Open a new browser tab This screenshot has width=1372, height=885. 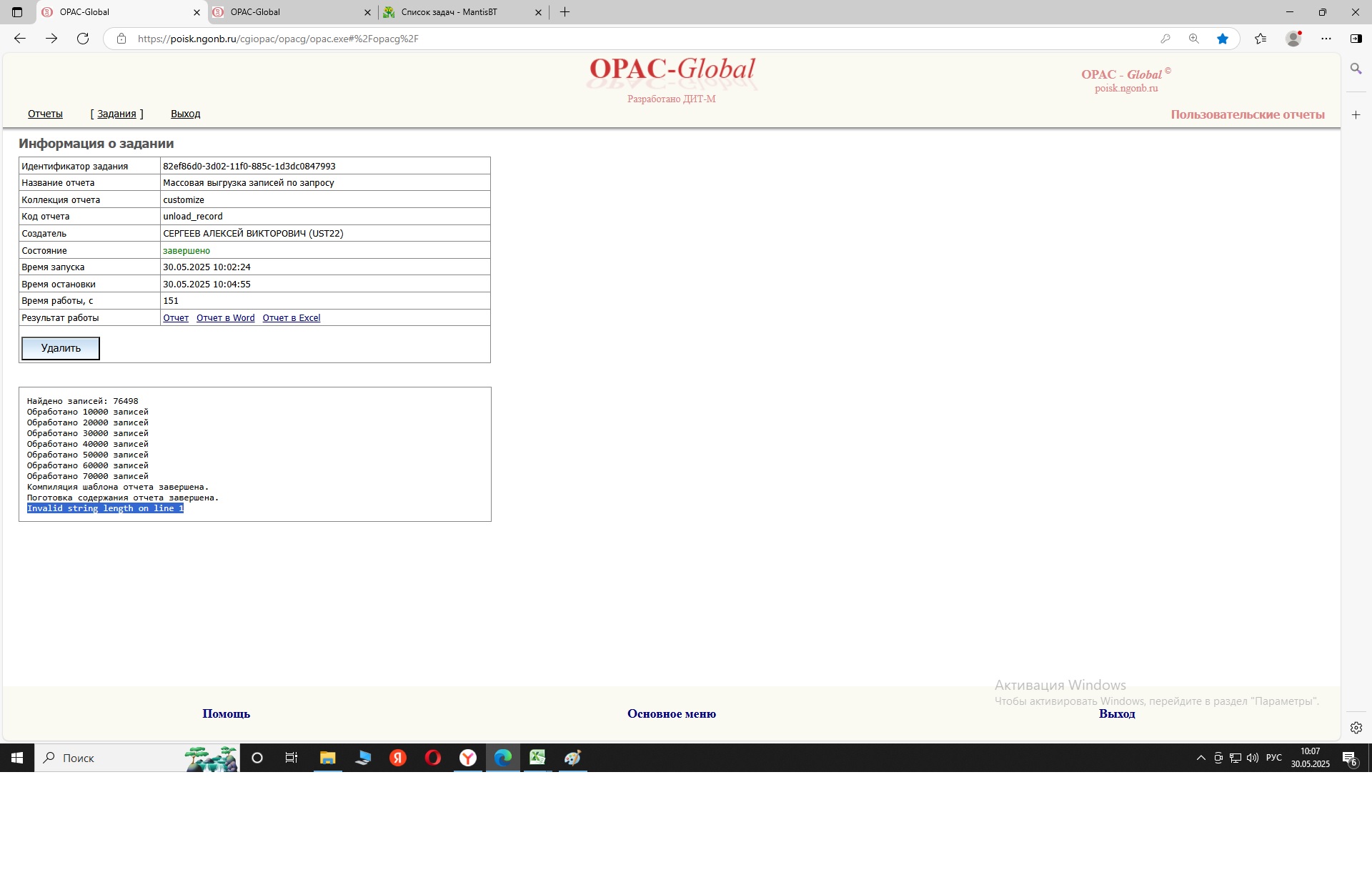565,12
